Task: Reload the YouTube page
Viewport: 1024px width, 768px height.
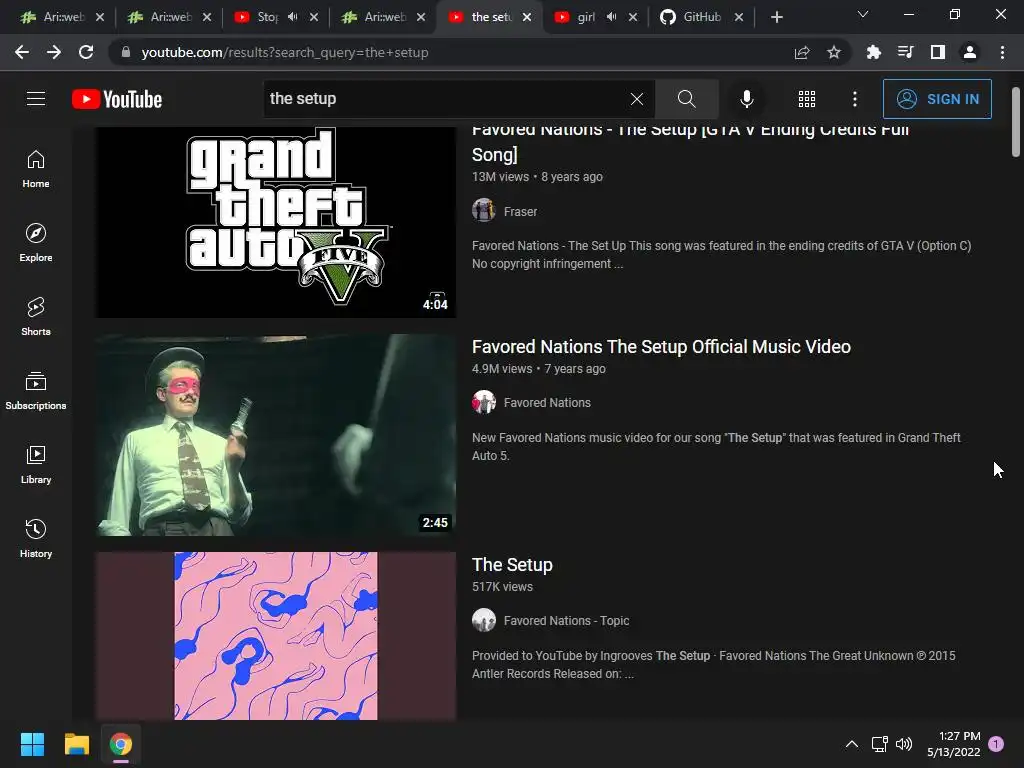Action: [x=86, y=52]
